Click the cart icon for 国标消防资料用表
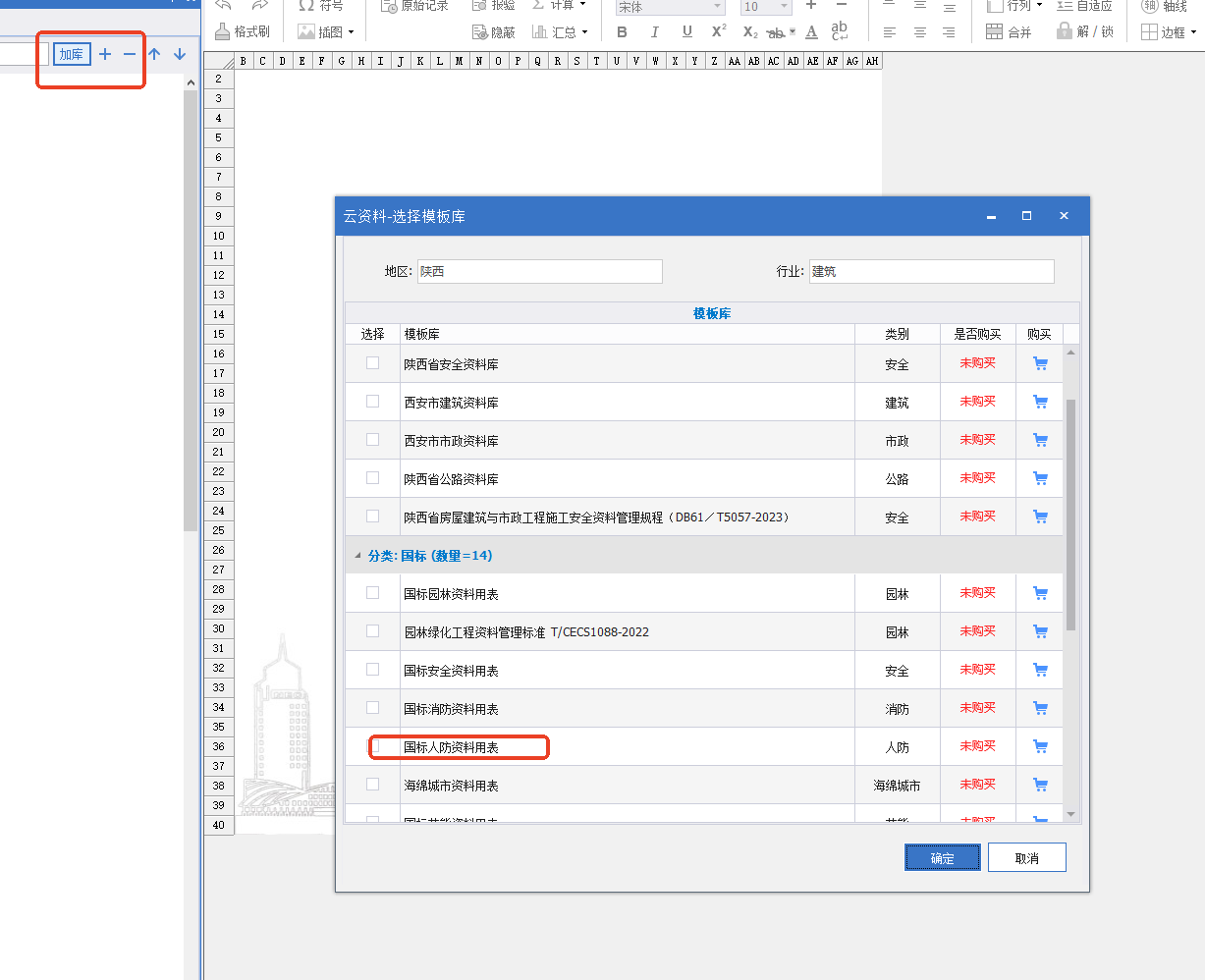This screenshot has height=980, width=1205. coord(1040,708)
